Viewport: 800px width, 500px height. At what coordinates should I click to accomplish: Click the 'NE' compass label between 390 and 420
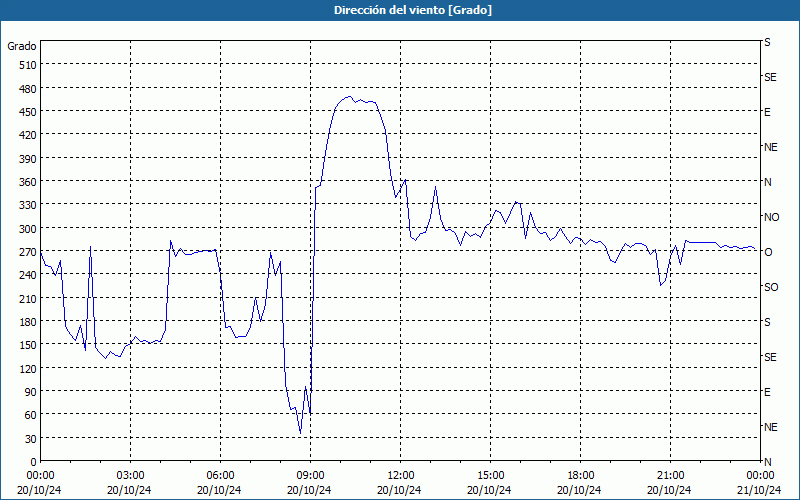[770, 147]
